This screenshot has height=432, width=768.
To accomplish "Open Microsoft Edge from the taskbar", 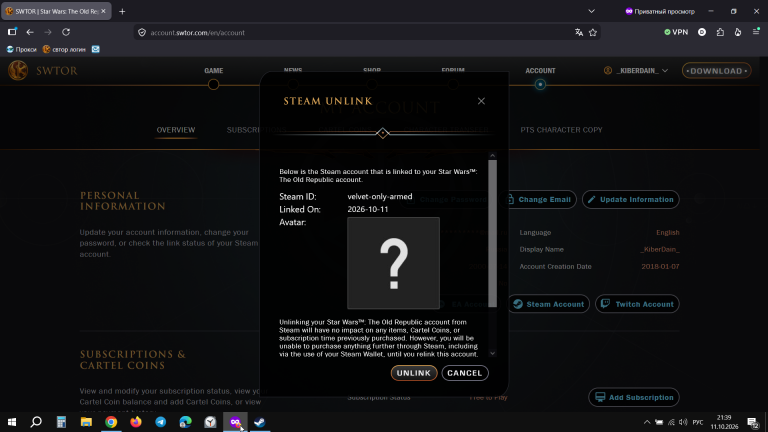I will point(186,422).
